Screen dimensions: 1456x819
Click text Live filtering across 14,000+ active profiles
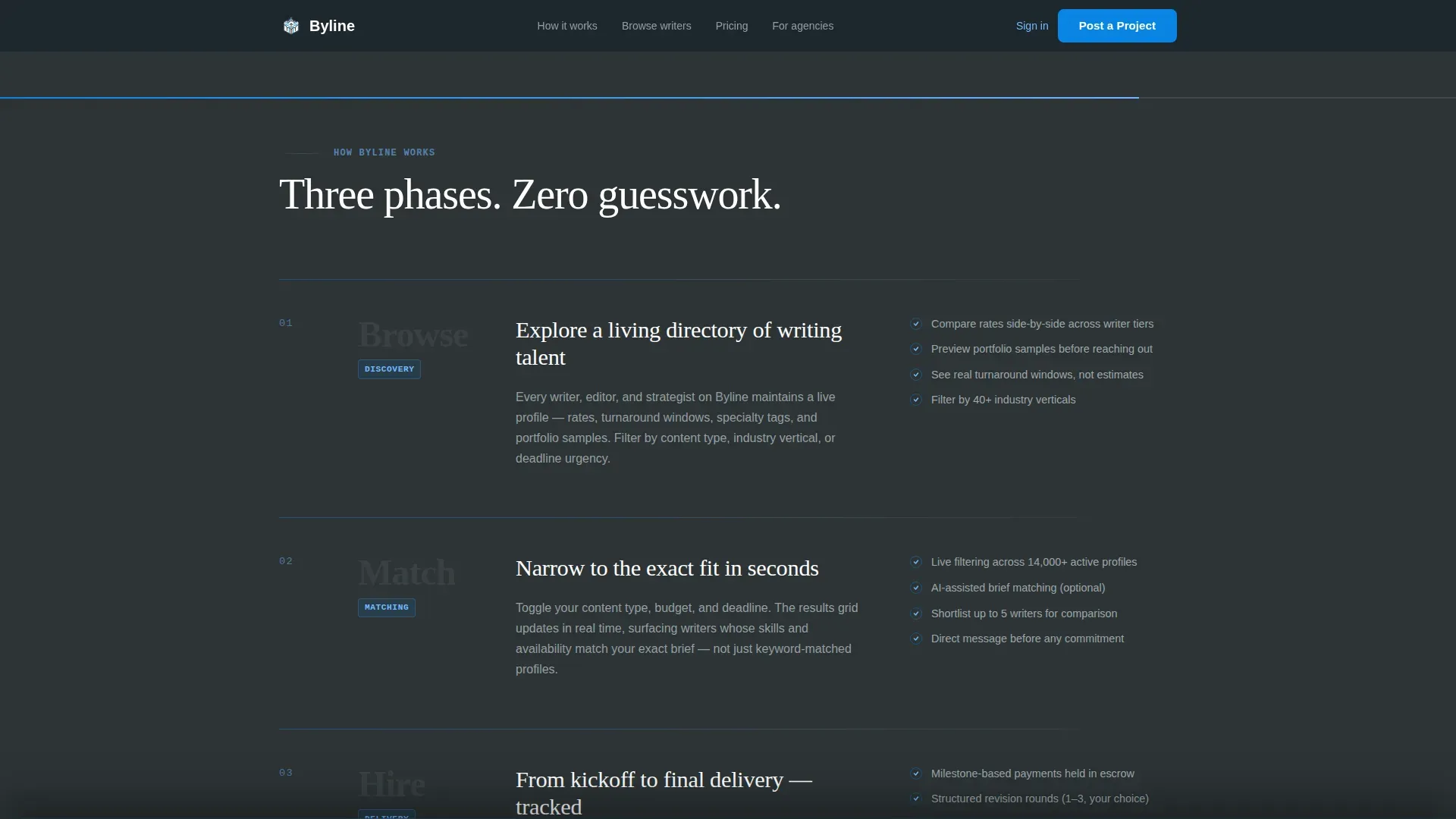tap(1034, 562)
